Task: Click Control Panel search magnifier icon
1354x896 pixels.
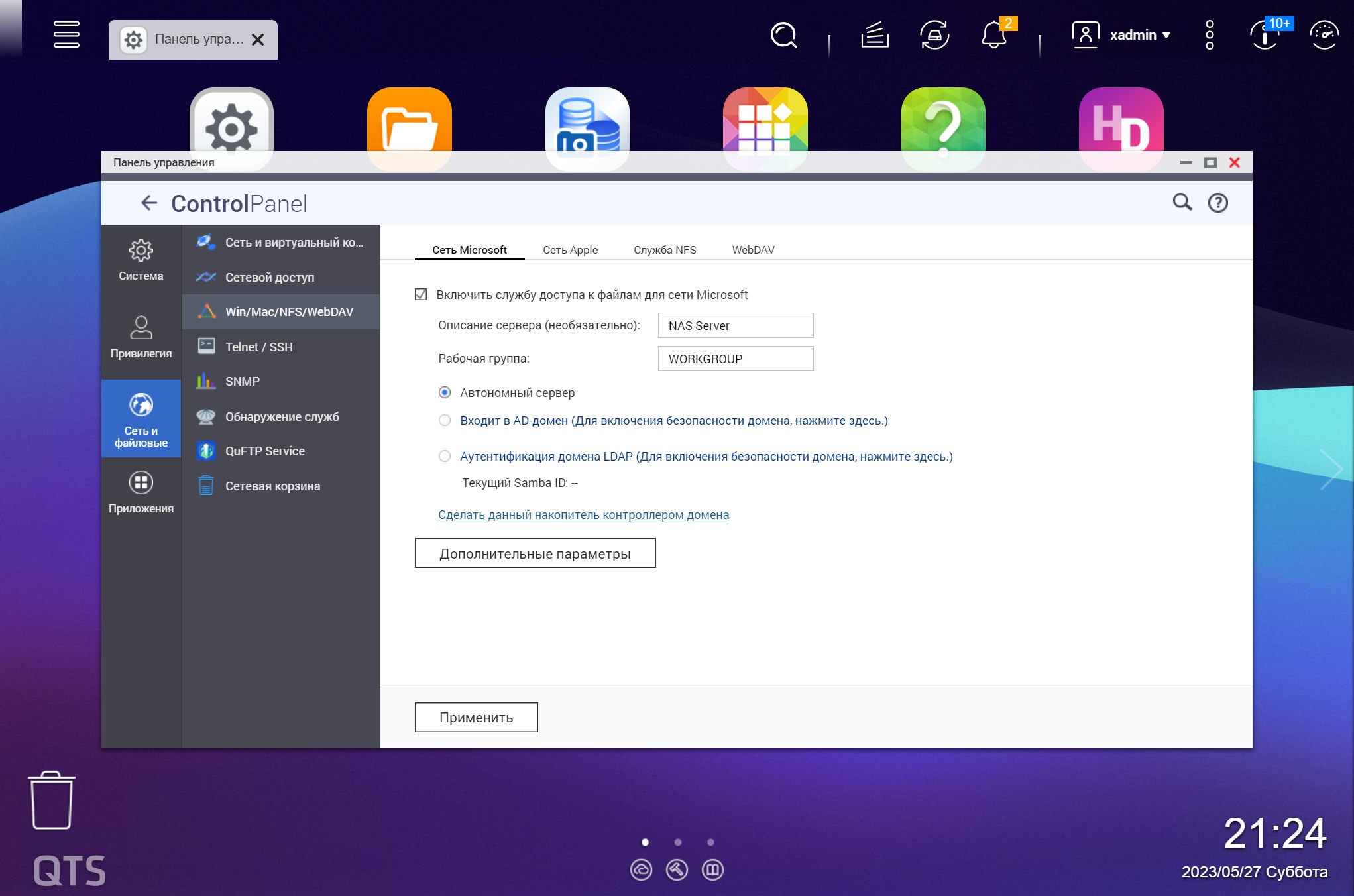Action: coord(1182,202)
